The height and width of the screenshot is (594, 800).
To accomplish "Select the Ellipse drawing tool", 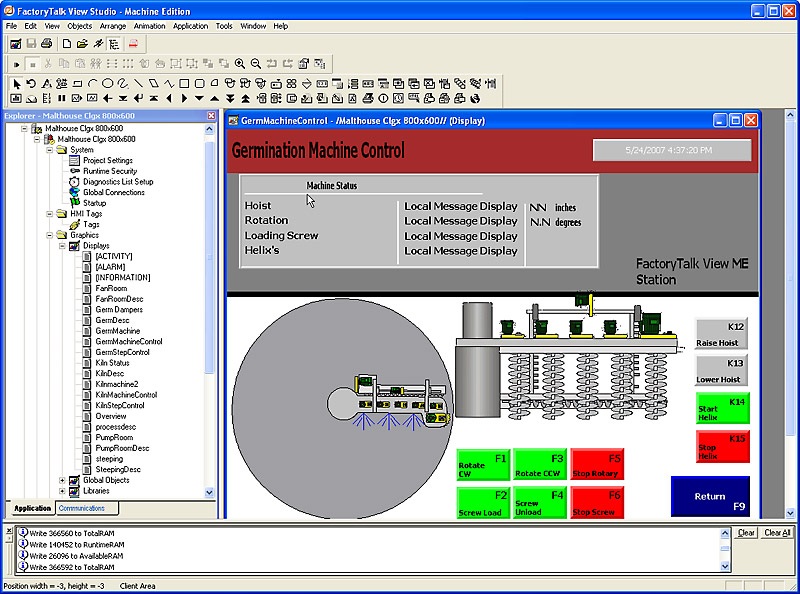I will click(107, 83).
